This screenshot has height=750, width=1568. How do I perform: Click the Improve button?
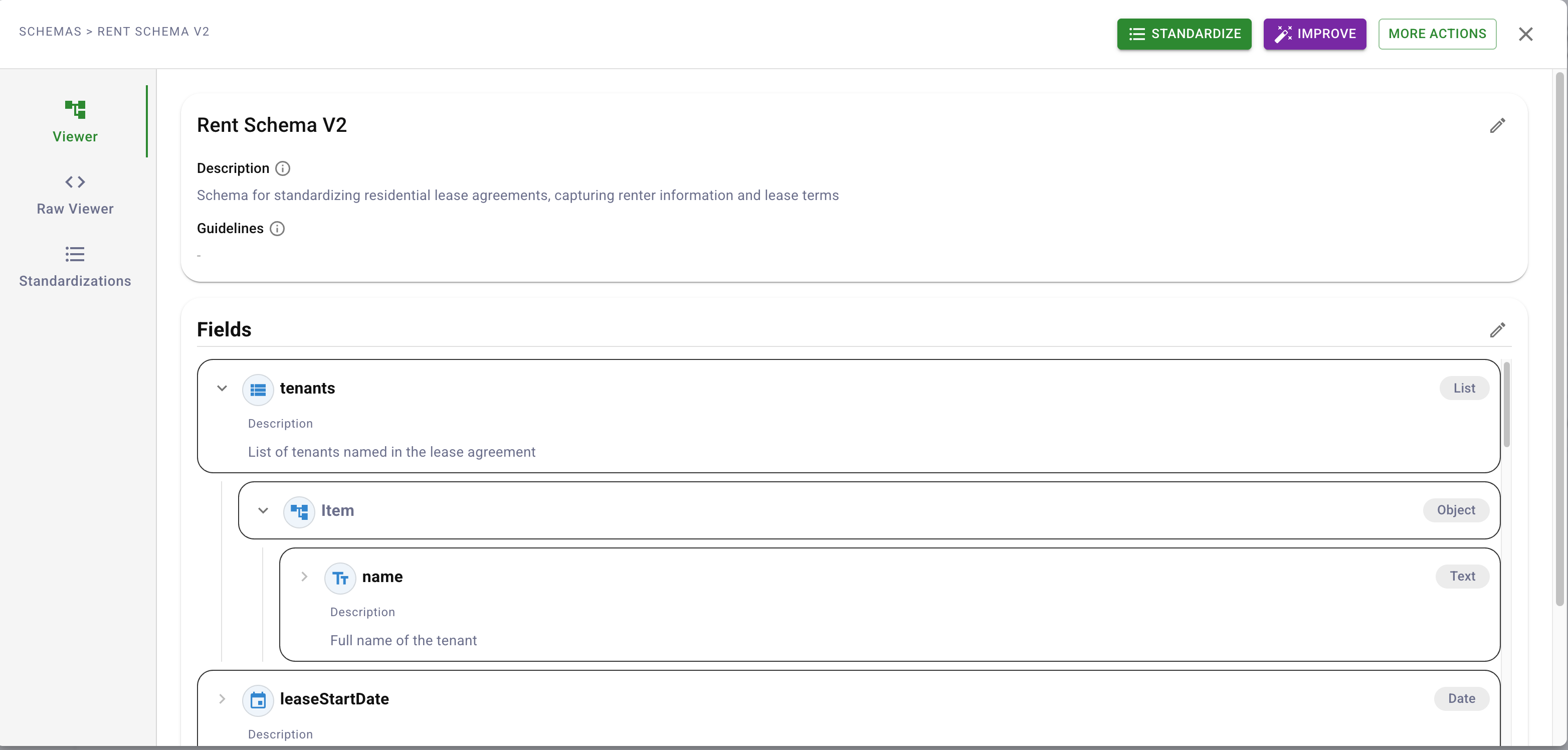1314,34
